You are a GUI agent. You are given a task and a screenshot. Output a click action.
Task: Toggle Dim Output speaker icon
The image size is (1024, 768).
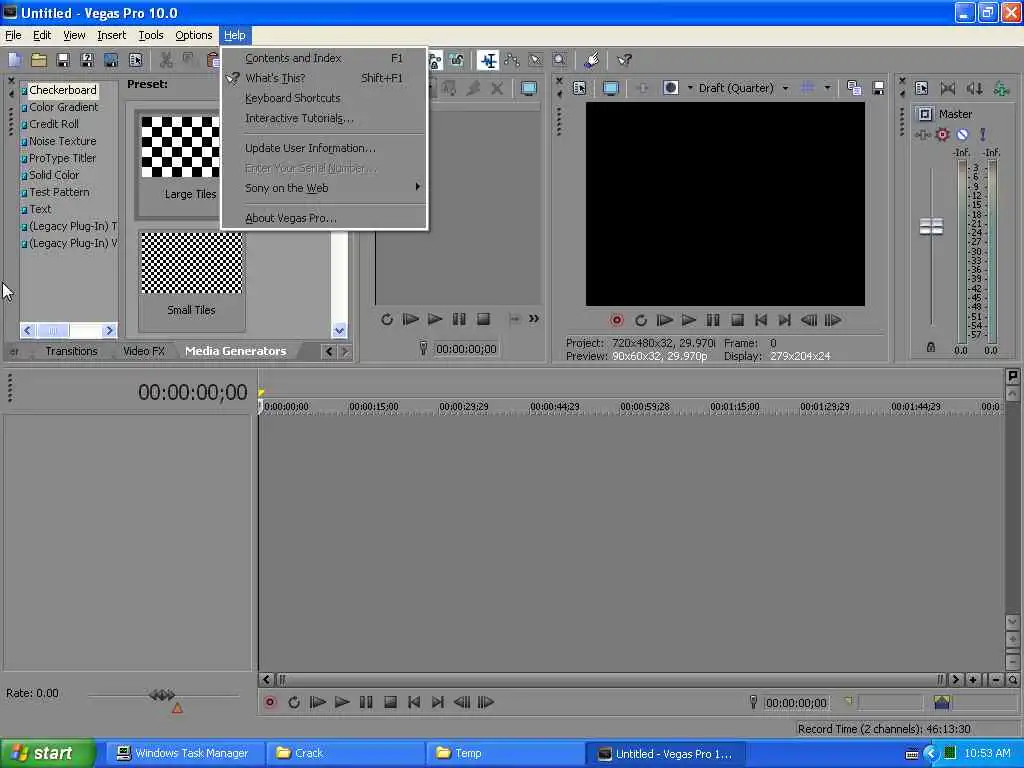click(x=974, y=88)
